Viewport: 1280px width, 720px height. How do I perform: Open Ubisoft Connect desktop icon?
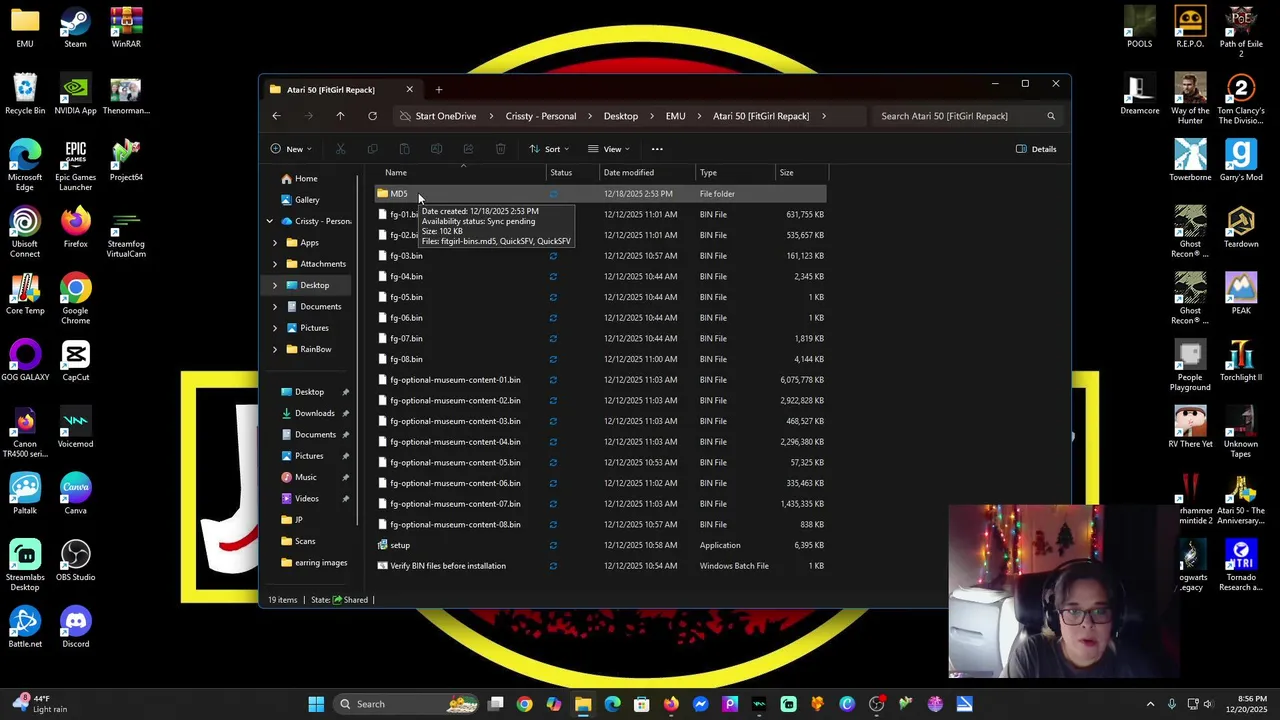[25, 232]
